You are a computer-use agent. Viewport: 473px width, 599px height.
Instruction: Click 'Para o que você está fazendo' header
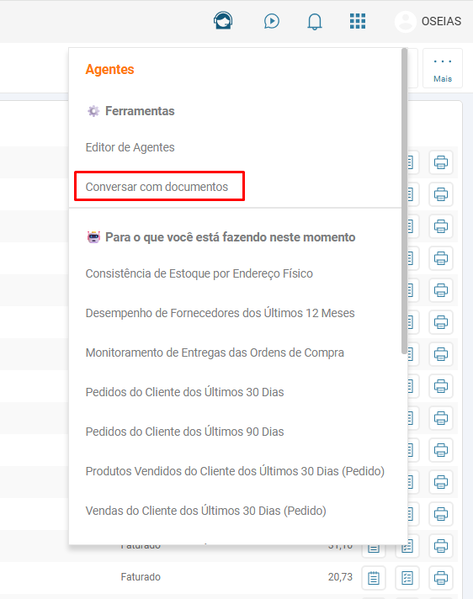pyautogui.click(x=230, y=237)
